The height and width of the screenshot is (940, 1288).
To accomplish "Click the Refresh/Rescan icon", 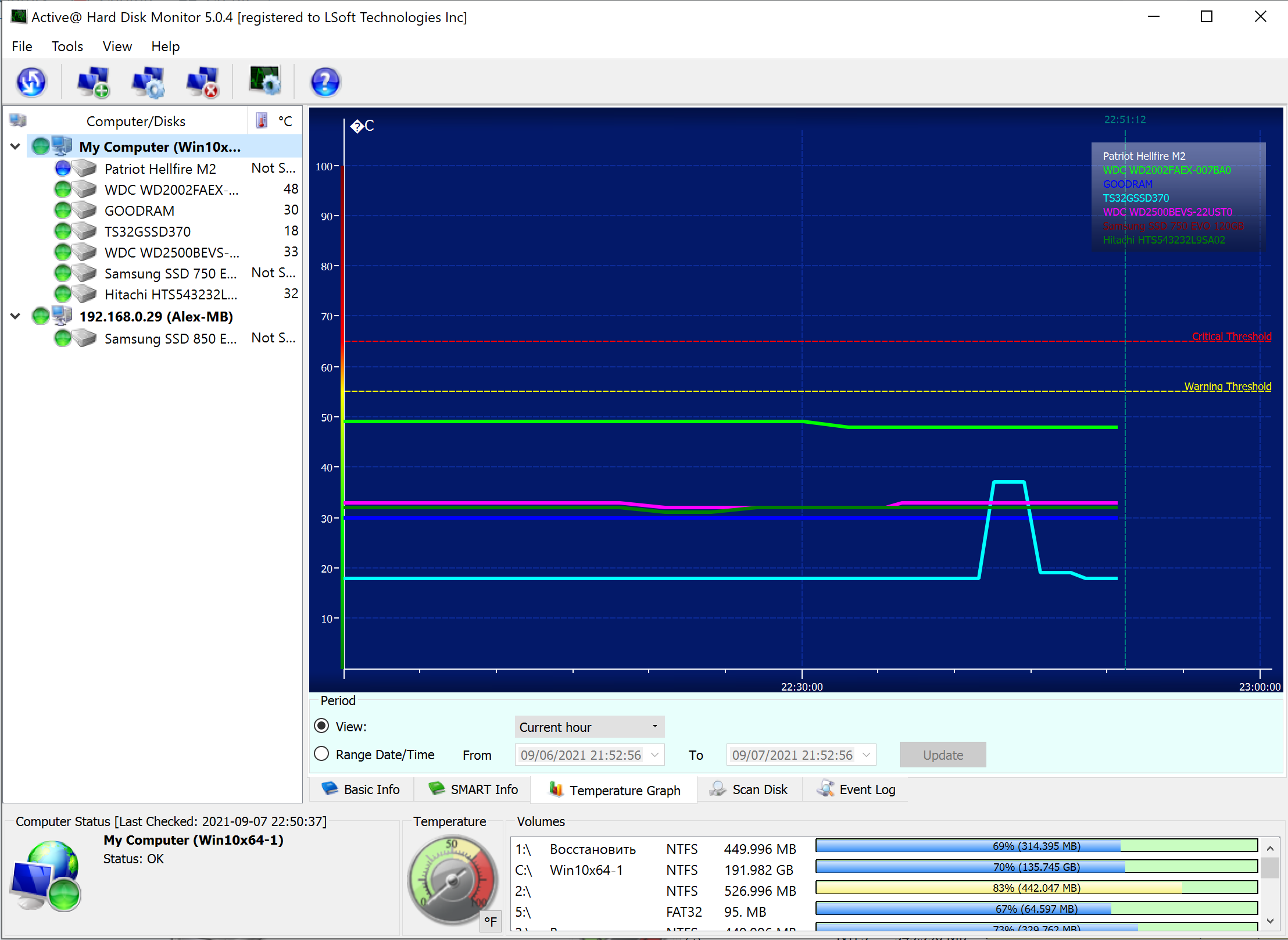I will tap(32, 84).
